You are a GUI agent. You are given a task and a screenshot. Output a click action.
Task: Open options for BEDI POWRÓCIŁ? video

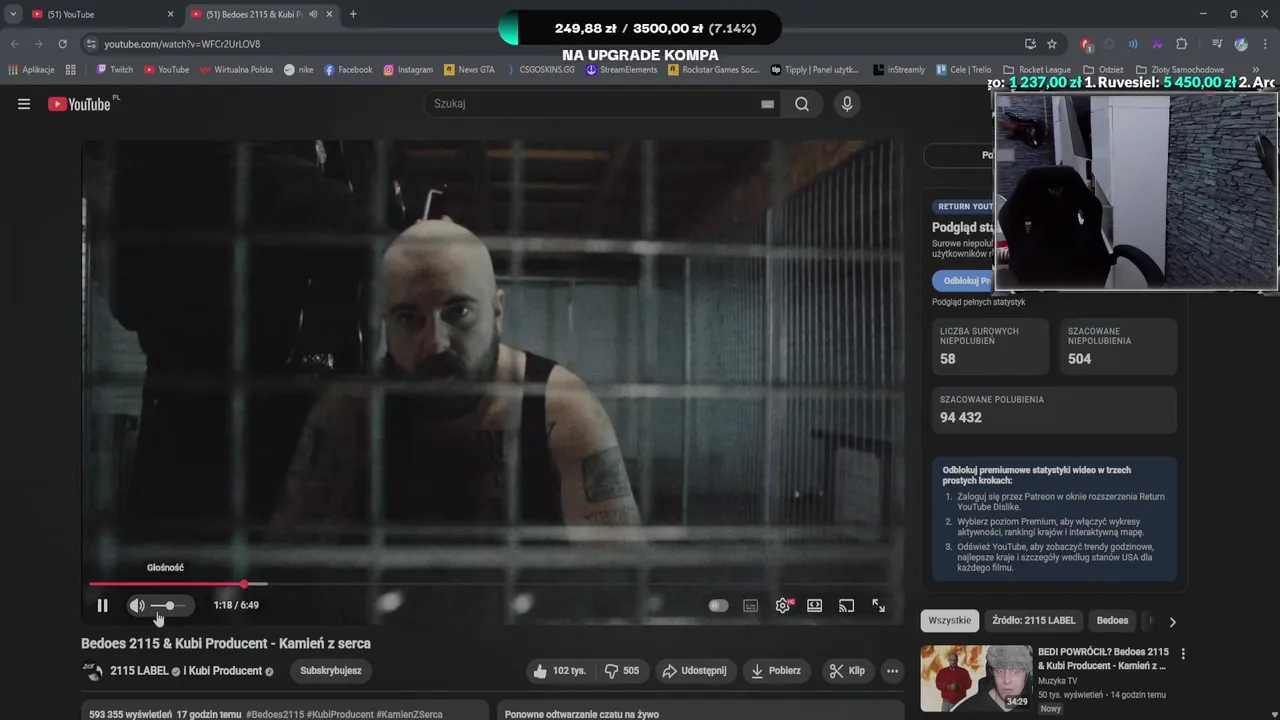coord(1183,654)
